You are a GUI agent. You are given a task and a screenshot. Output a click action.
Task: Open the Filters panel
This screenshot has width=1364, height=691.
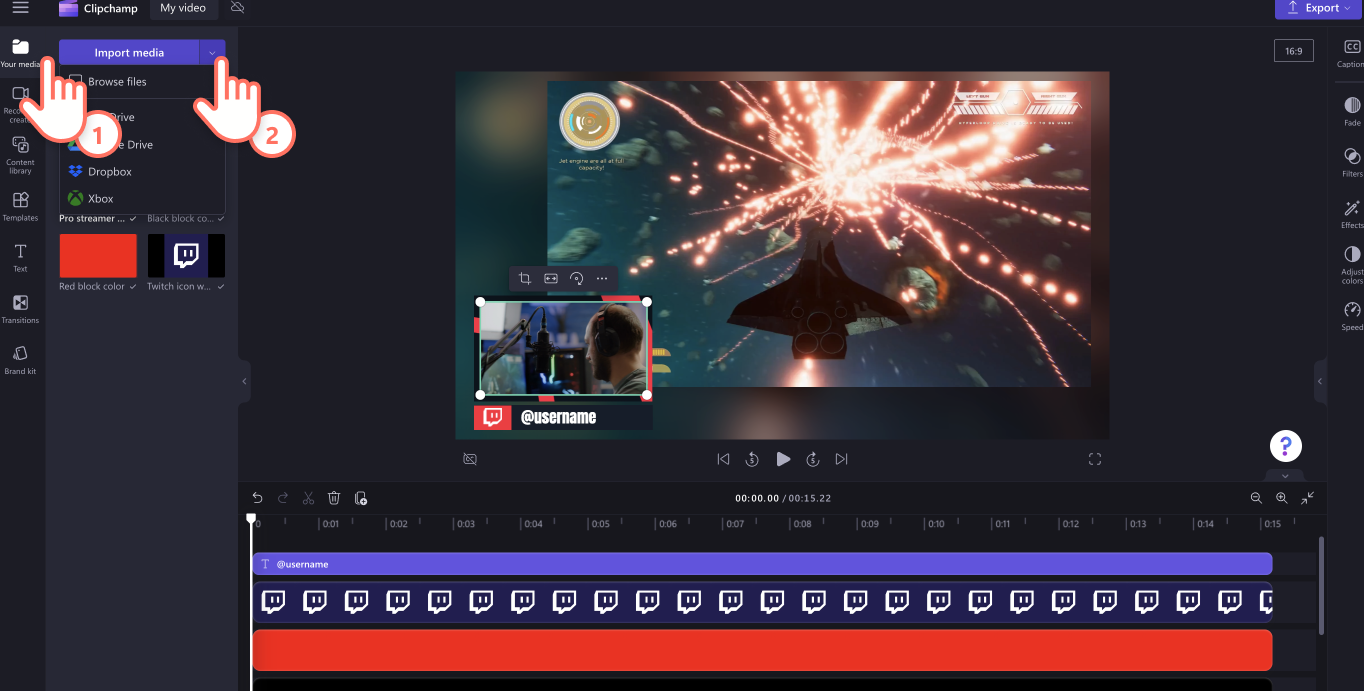tap(1352, 162)
